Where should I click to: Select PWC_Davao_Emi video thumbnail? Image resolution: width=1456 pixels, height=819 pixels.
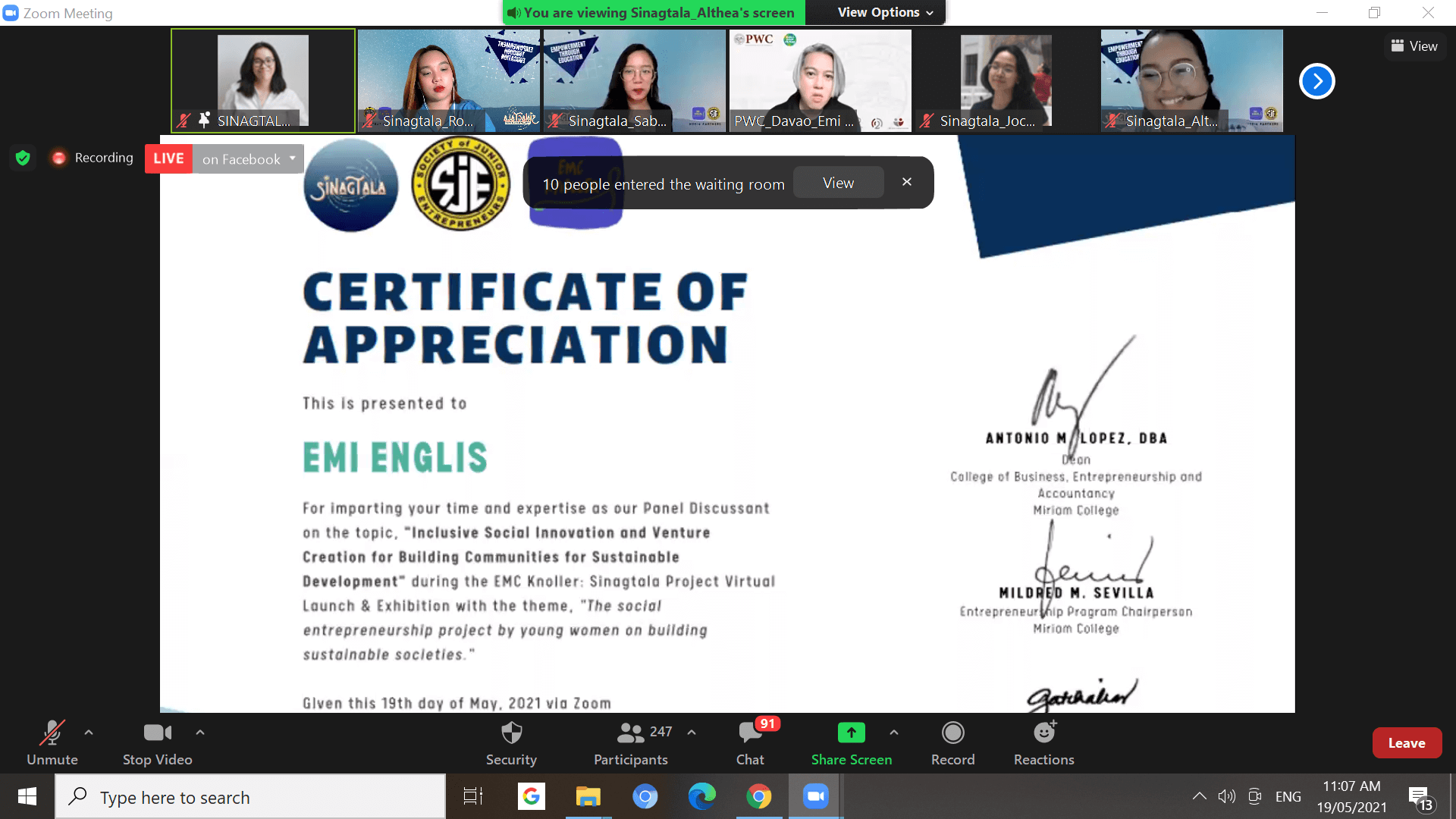821,80
